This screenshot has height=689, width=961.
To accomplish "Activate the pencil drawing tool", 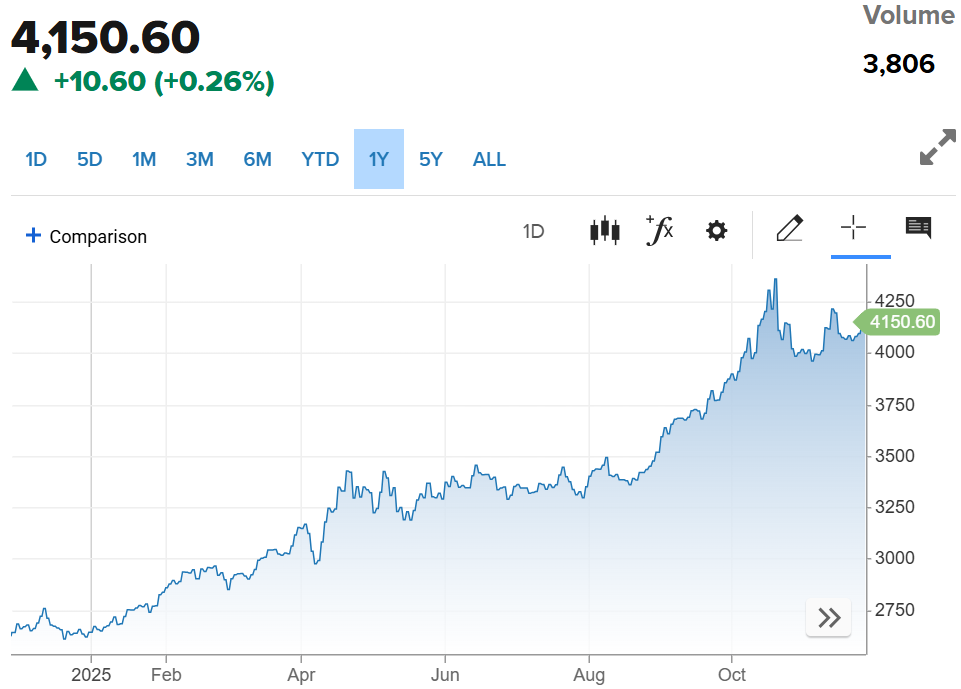I will click(789, 229).
